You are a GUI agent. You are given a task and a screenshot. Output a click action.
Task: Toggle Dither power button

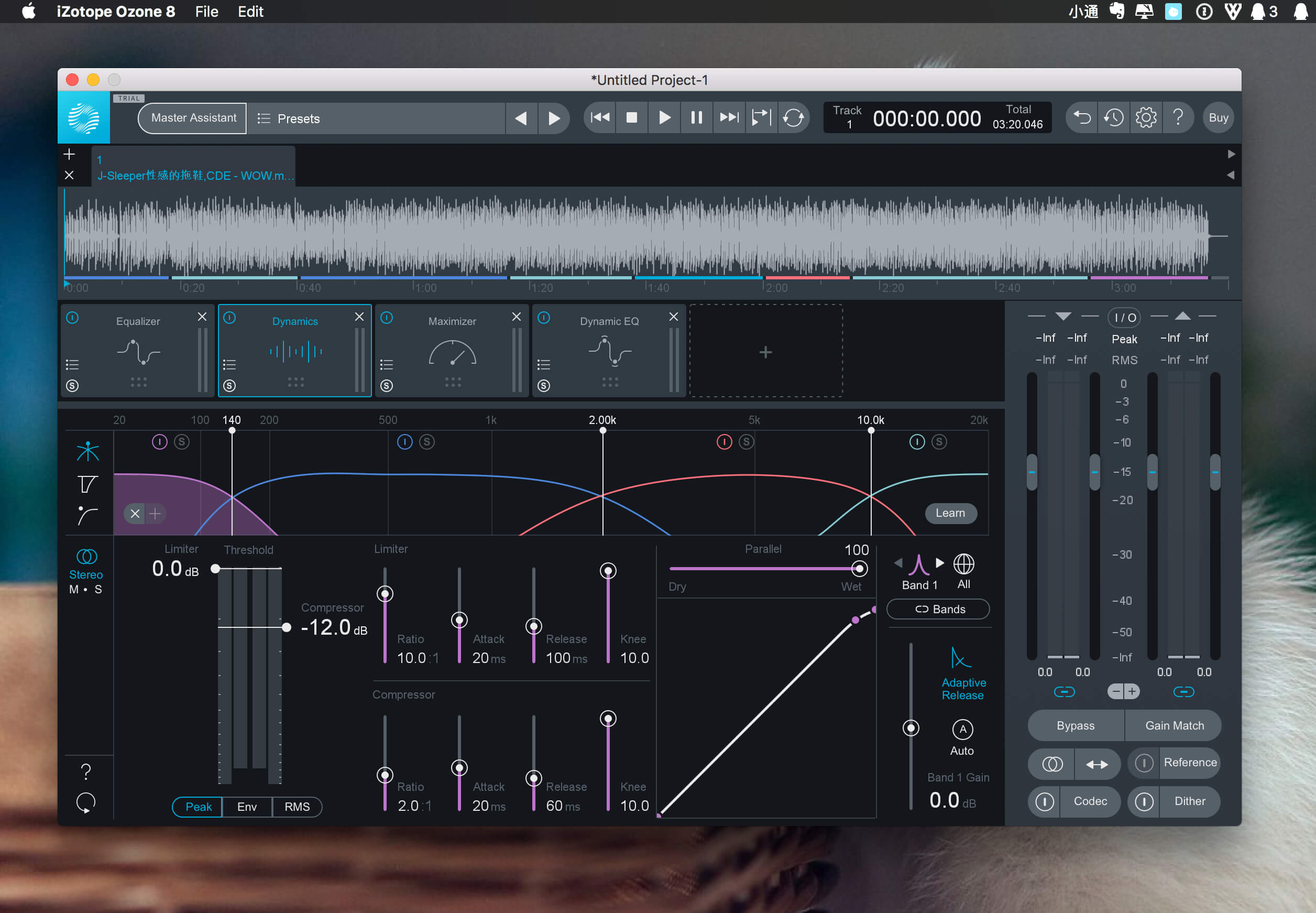point(1144,801)
